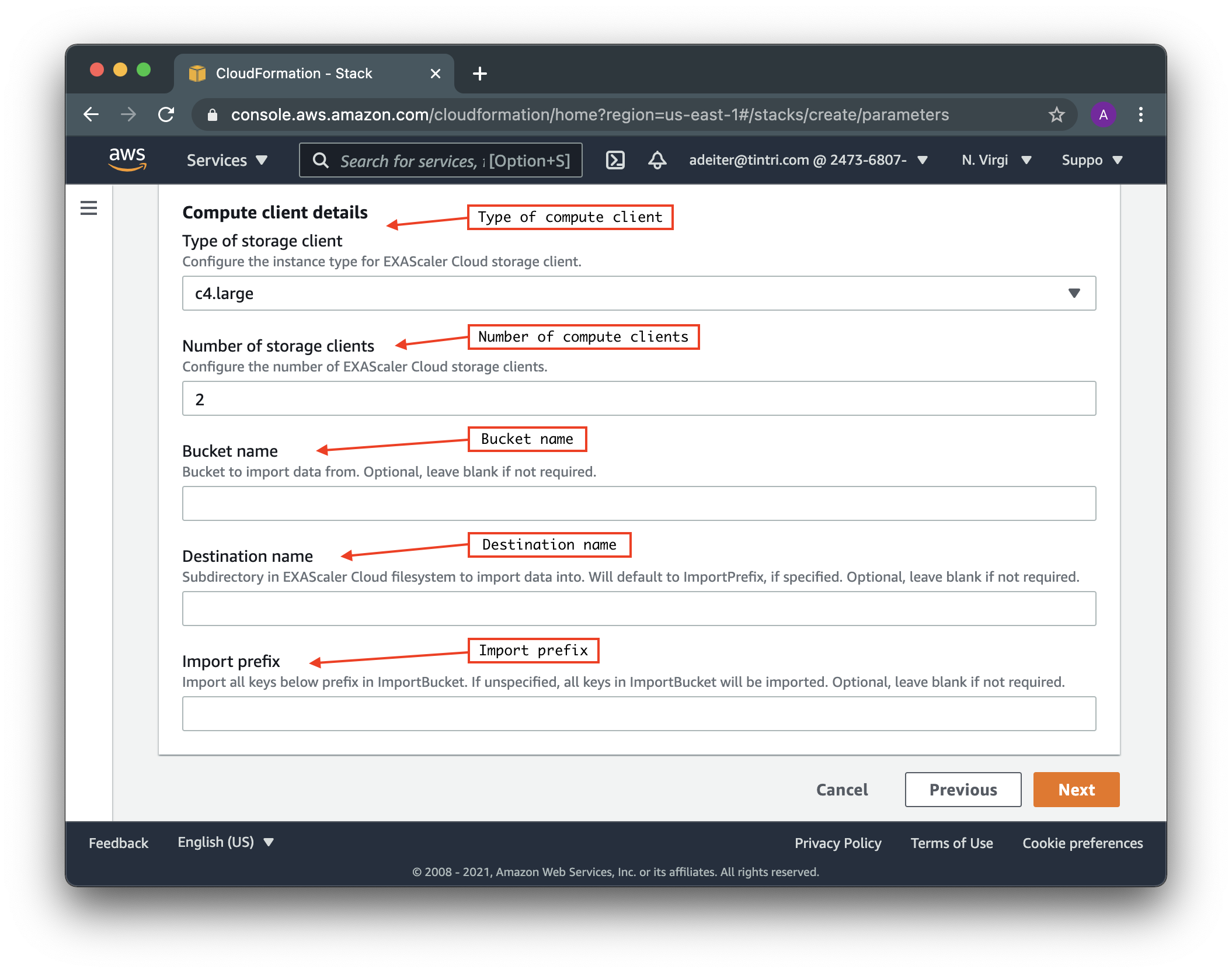The height and width of the screenshot is (973, 1232).
Task: Click into the Bucket name input field
Action: [639, 503]
